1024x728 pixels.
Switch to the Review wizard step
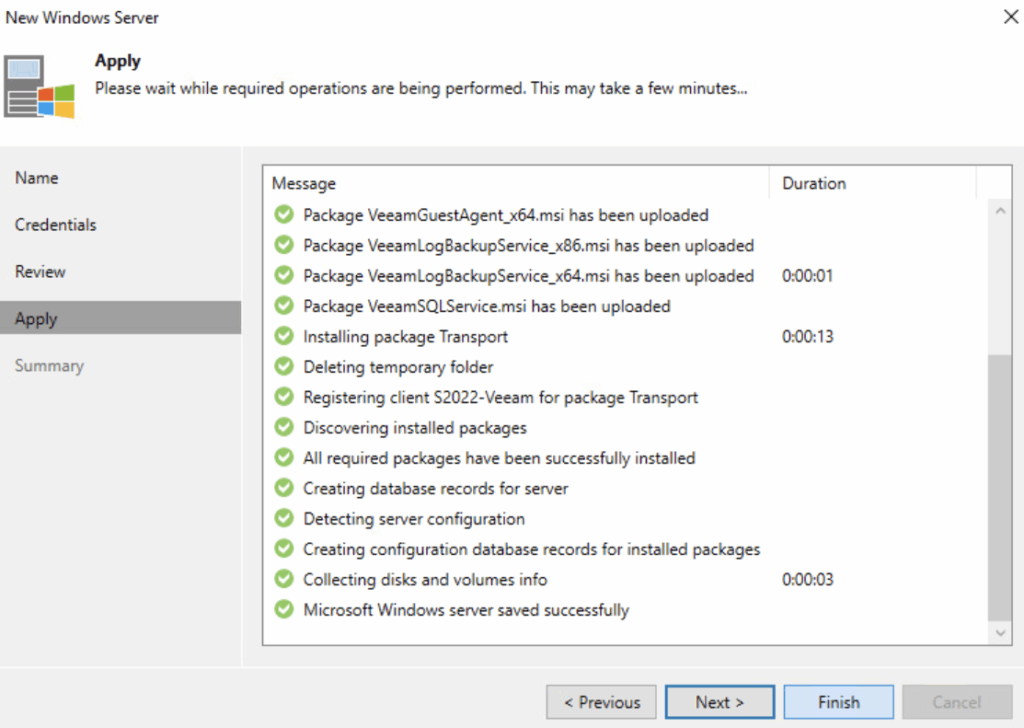pyautogui.click(x=121, y=272)
